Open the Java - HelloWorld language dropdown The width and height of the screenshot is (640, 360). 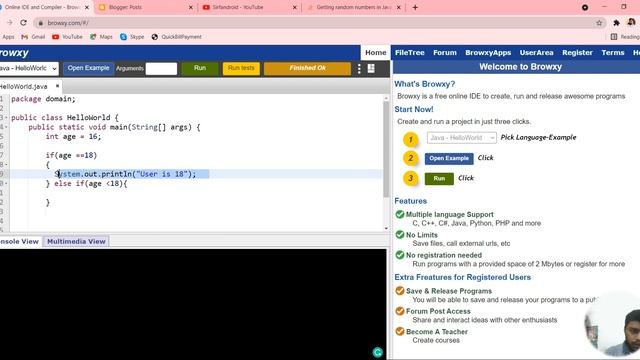pyautogui.click(x=29, y=69)
